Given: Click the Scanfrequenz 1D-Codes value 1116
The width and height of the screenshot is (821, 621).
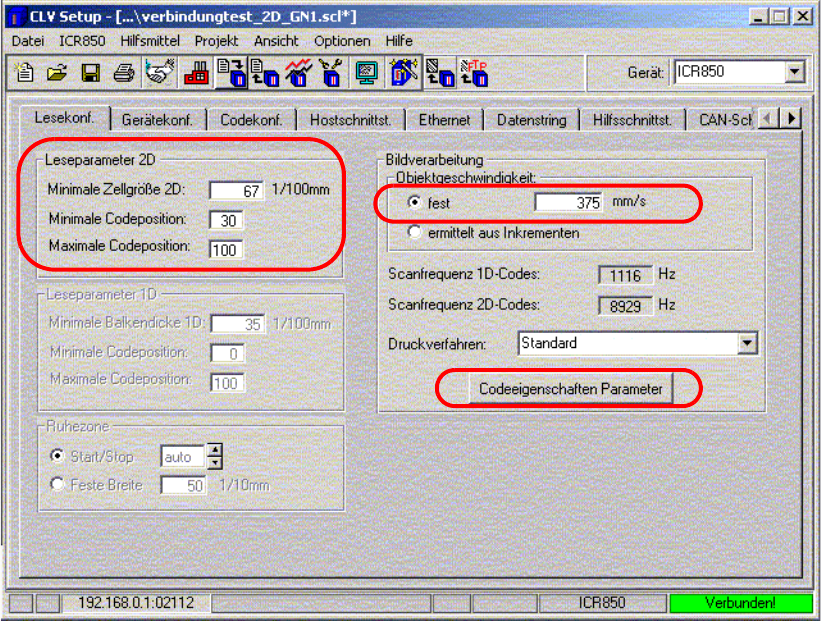Looking at the screenshot, I should click(625, 275).
